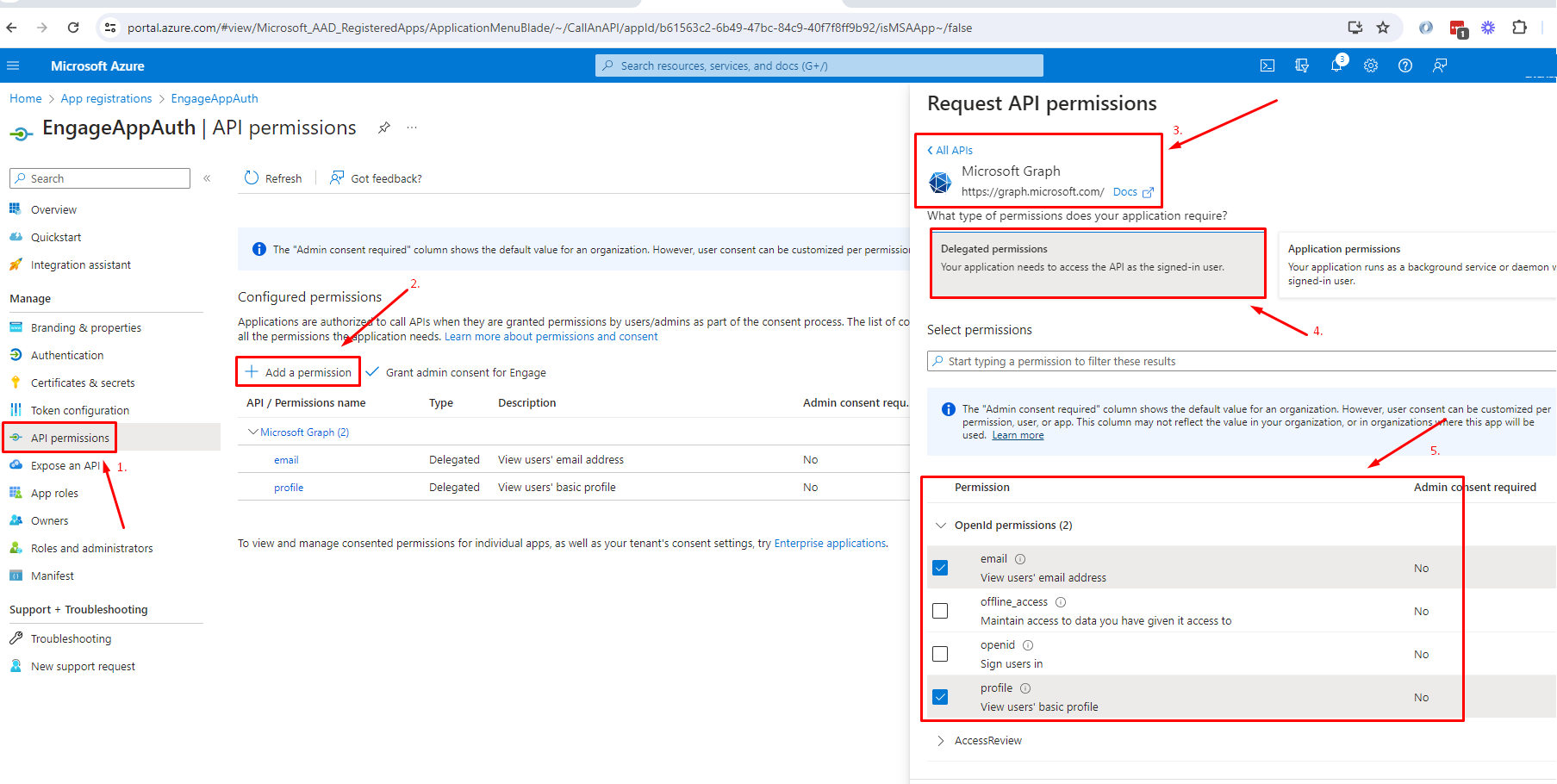Image resolution: width=1557 pixels, height=784 pixels.
Task: Open Expose an API
Action: click(65, 465)
